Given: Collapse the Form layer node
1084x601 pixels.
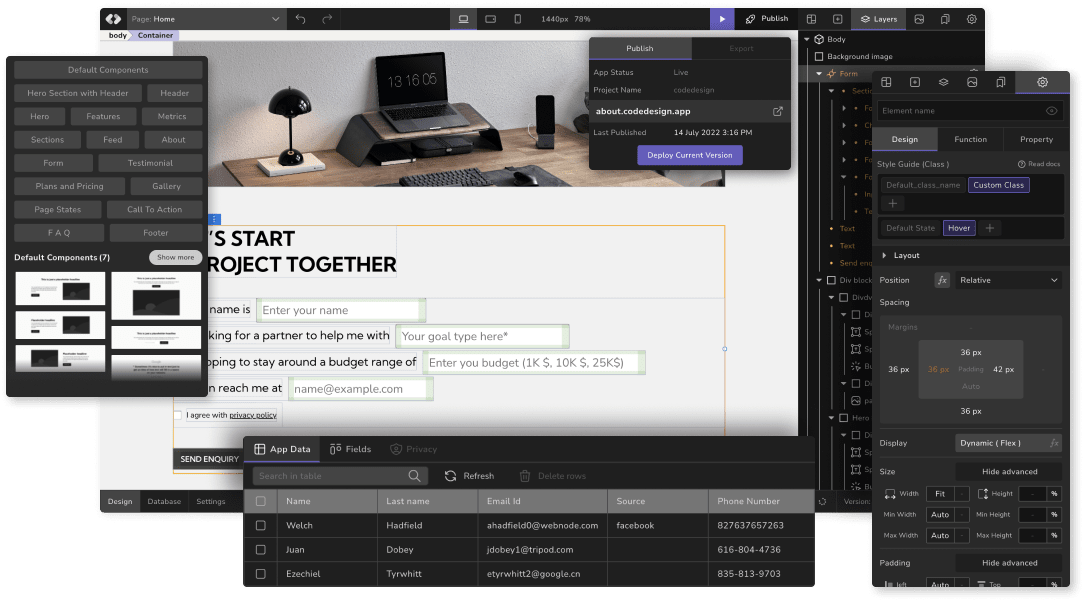Looking at the screenshot, I should point(819,73).
